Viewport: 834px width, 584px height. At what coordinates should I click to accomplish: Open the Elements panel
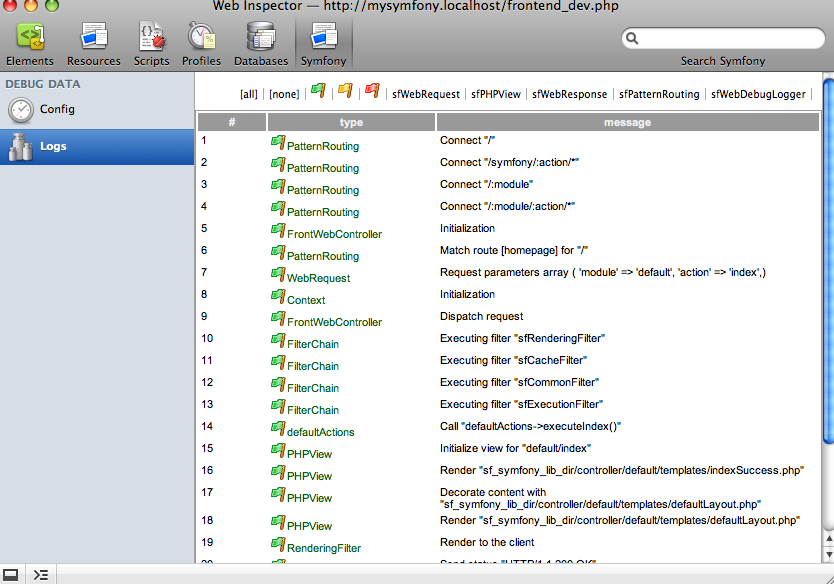tap(29, 43)
